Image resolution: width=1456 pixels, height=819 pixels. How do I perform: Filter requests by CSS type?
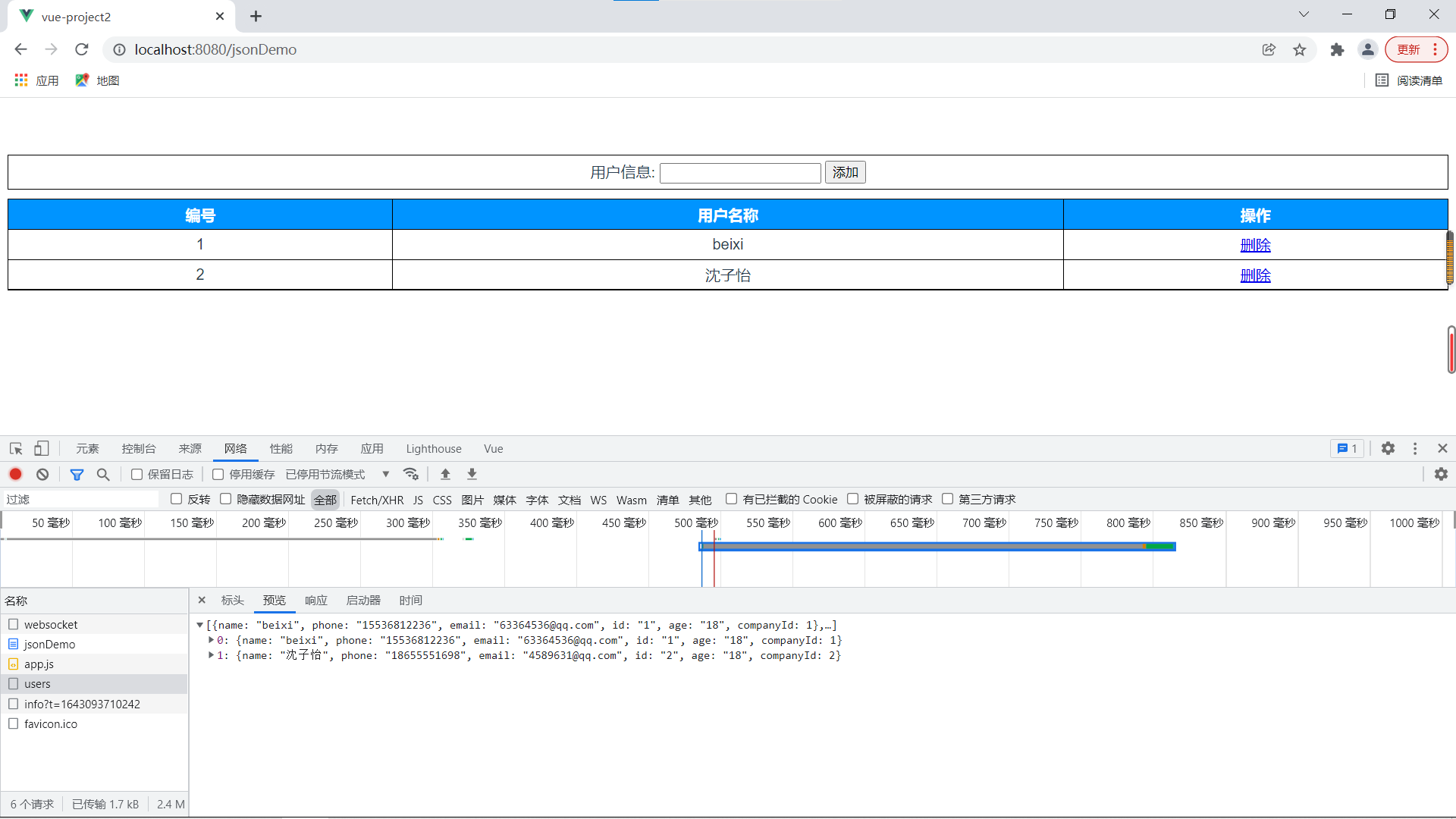[x=442, y=500]
